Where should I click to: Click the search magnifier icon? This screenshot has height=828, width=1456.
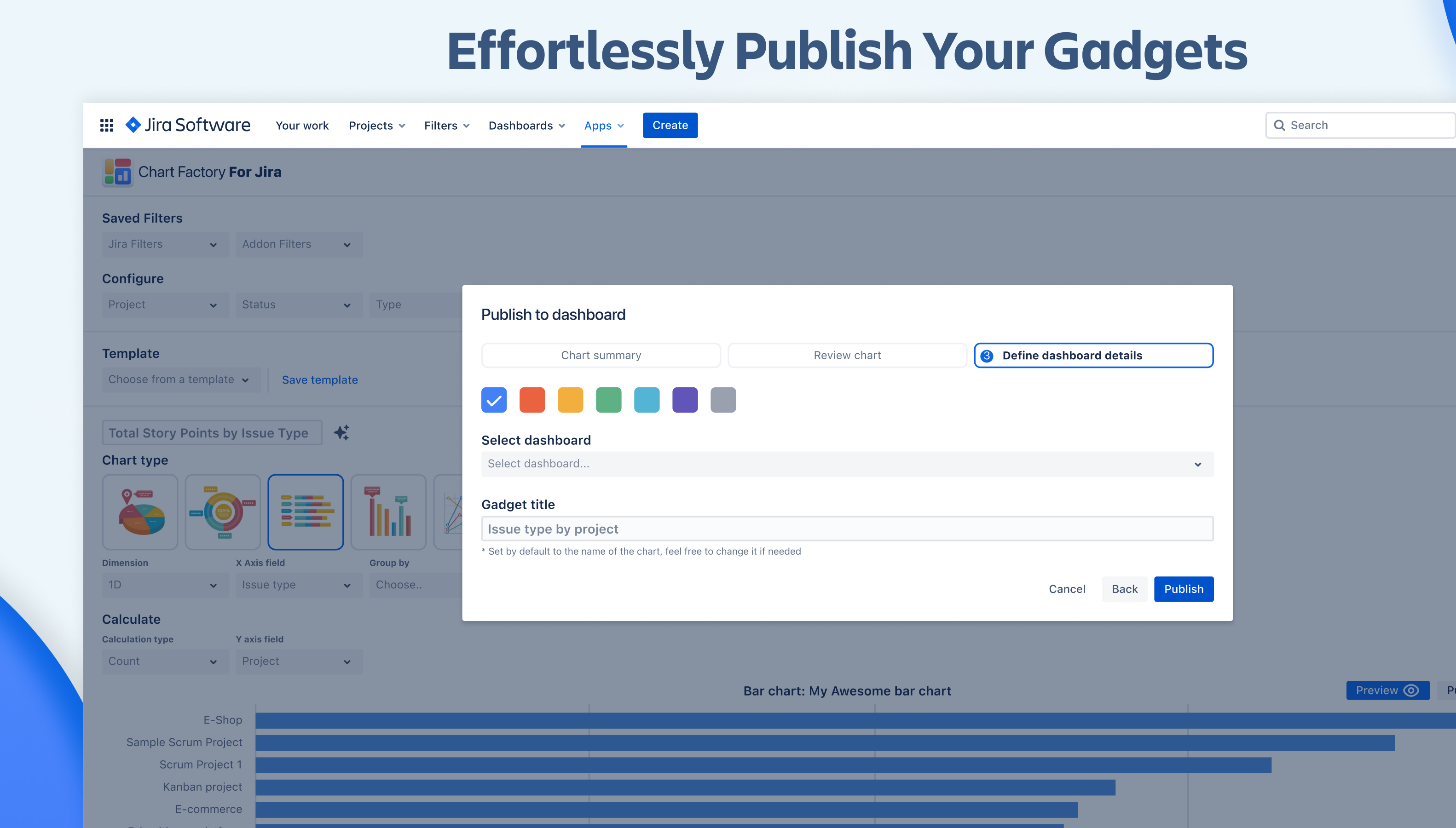1279,125
